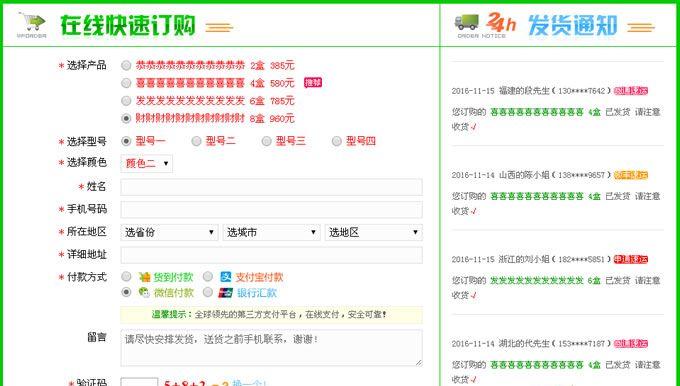Click the tag badge beside 湖北的代先生

pos(631,343)
